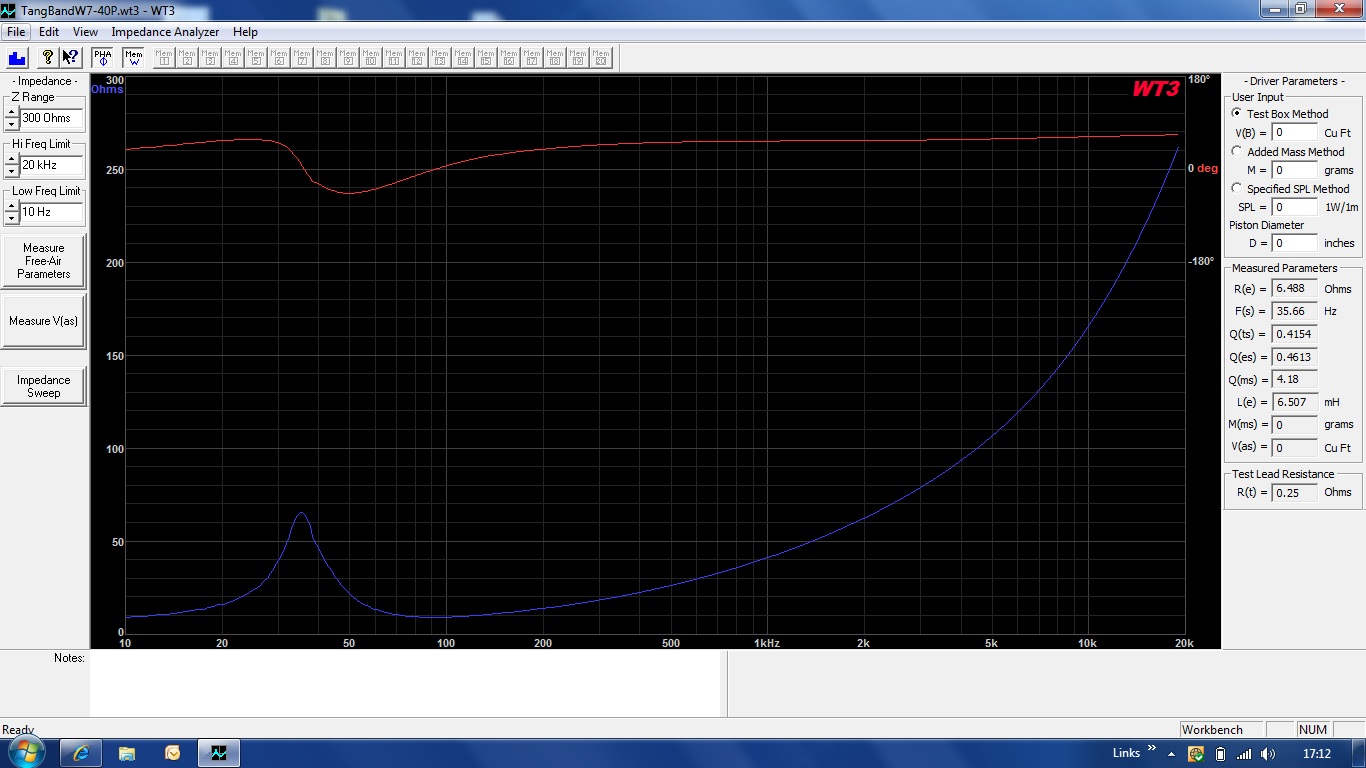Click the V(B) Cu Ft input field
Viewport: 1366px width, 768px height.
tap(1295, 132)
